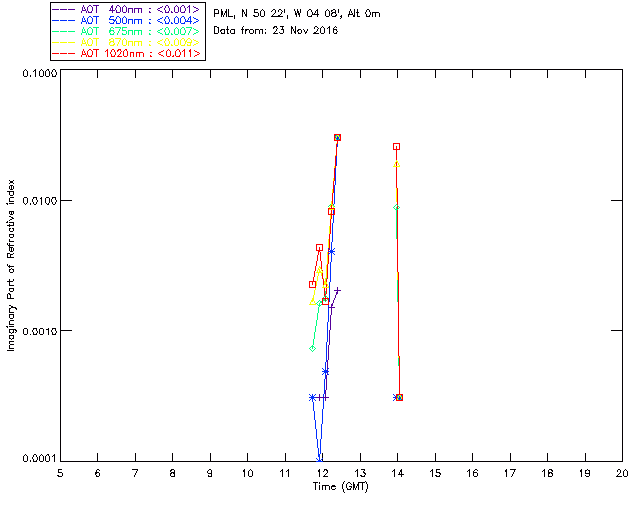640x512 pixels.
Task: Click the green diamond marker at 14 GMT
Action: (x=396, y=208)
